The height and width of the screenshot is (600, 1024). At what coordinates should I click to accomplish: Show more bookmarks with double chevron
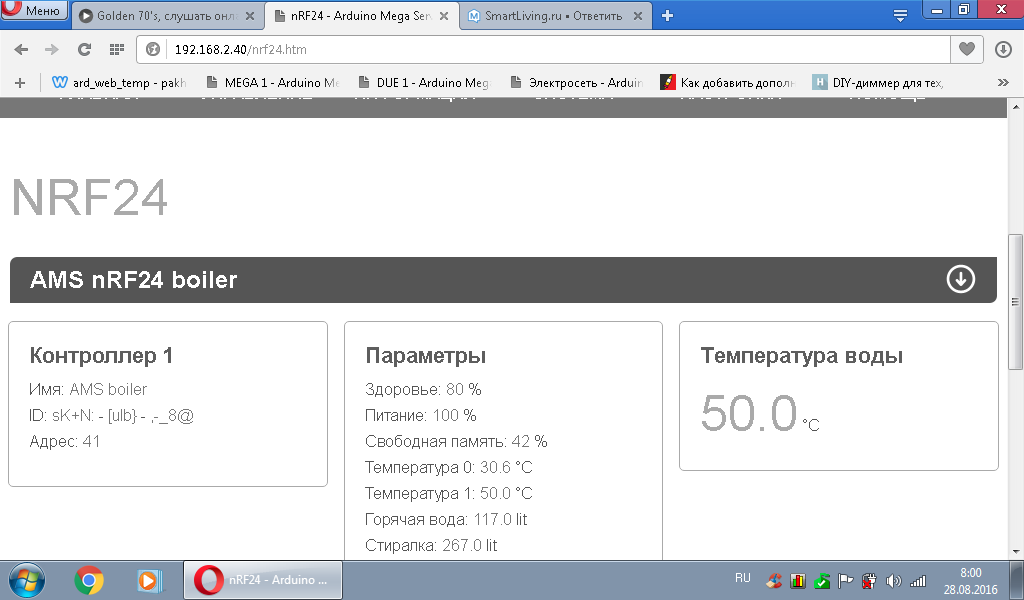point(1003,82)
